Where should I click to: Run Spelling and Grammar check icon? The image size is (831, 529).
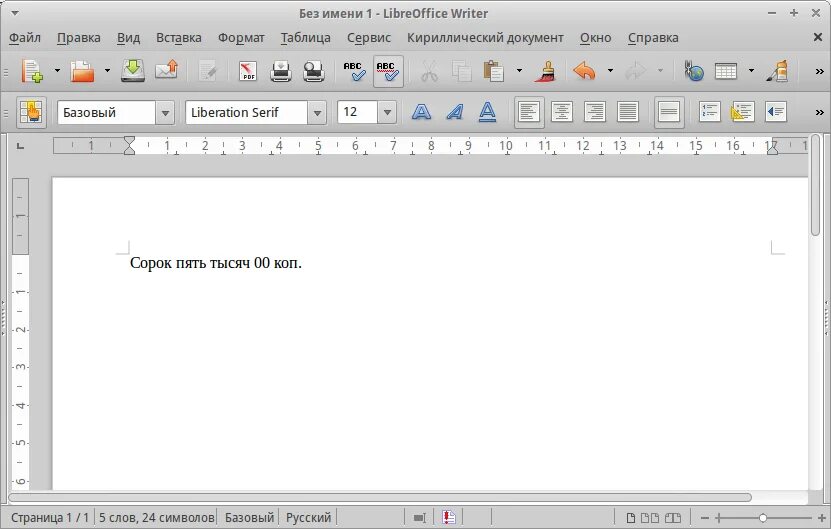(354, 70)
